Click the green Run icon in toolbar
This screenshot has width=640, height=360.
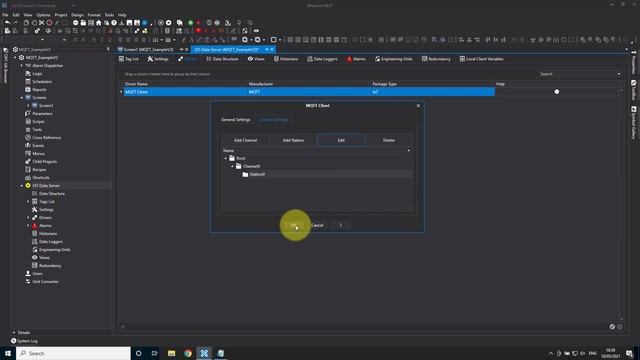[x=191, y=23]
